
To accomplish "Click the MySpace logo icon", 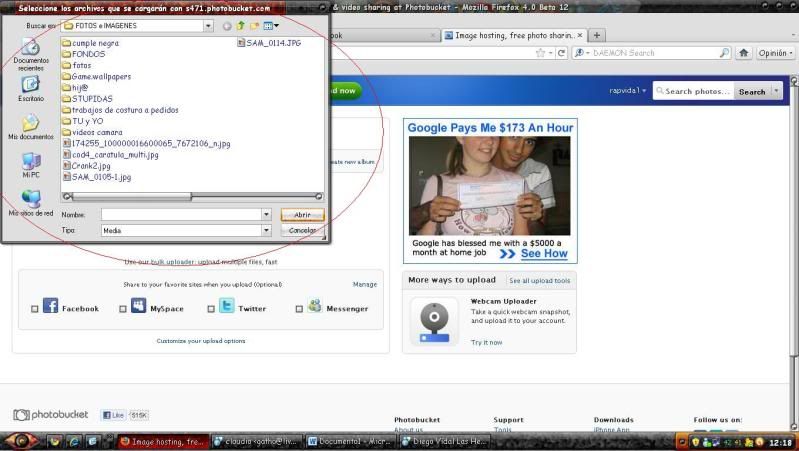I will click(139, 306).
